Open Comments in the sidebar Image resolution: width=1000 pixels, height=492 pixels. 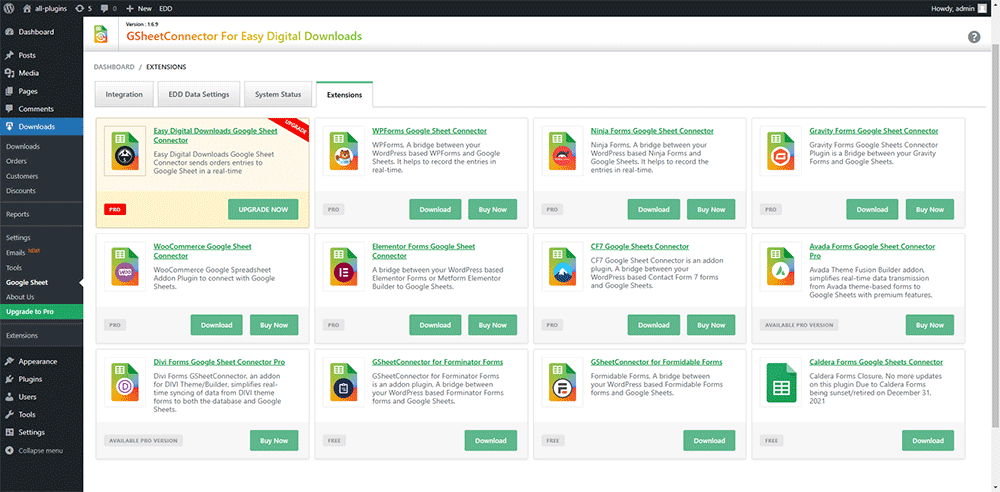coord(41,109)
